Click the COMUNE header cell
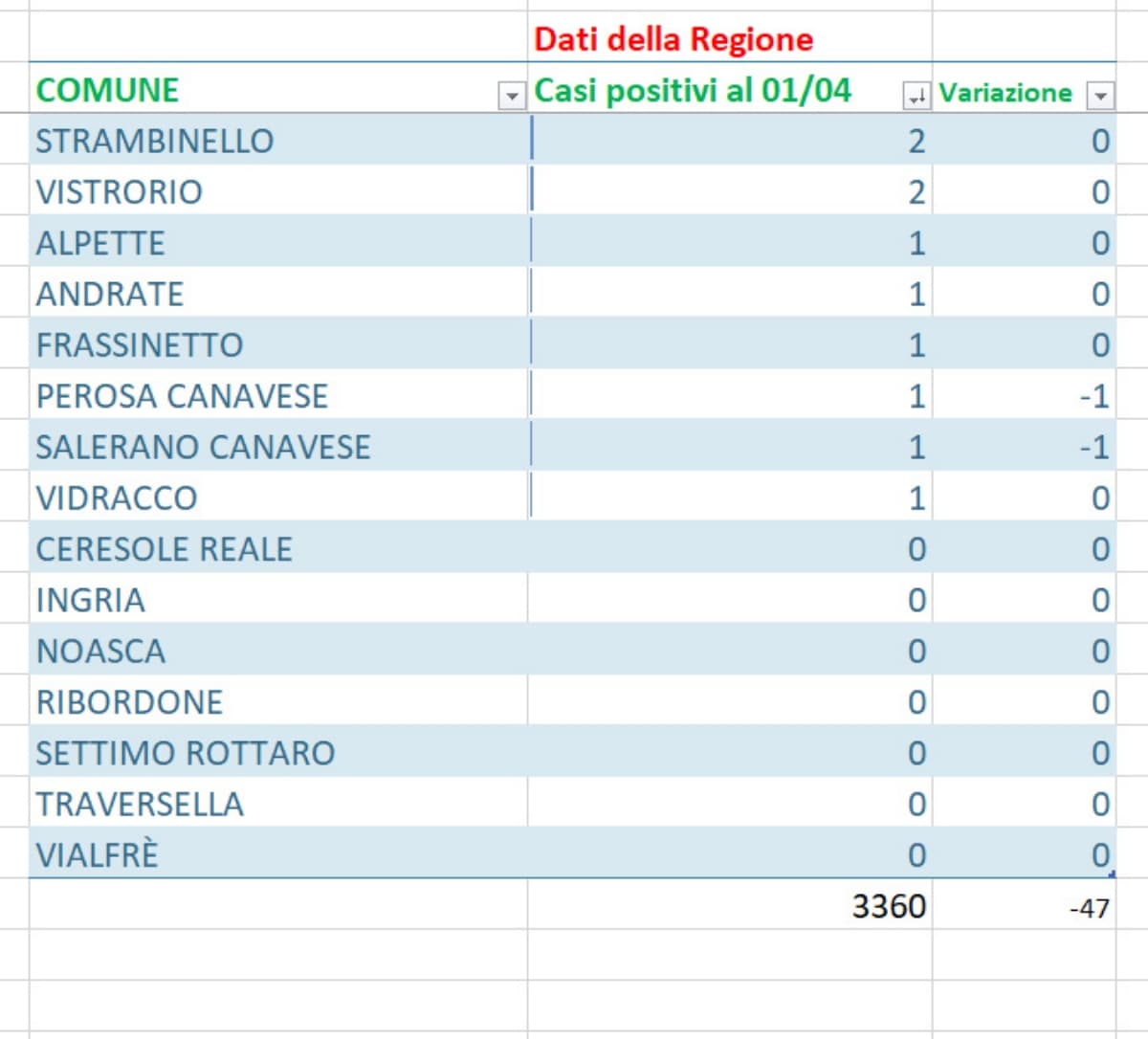 107,90
